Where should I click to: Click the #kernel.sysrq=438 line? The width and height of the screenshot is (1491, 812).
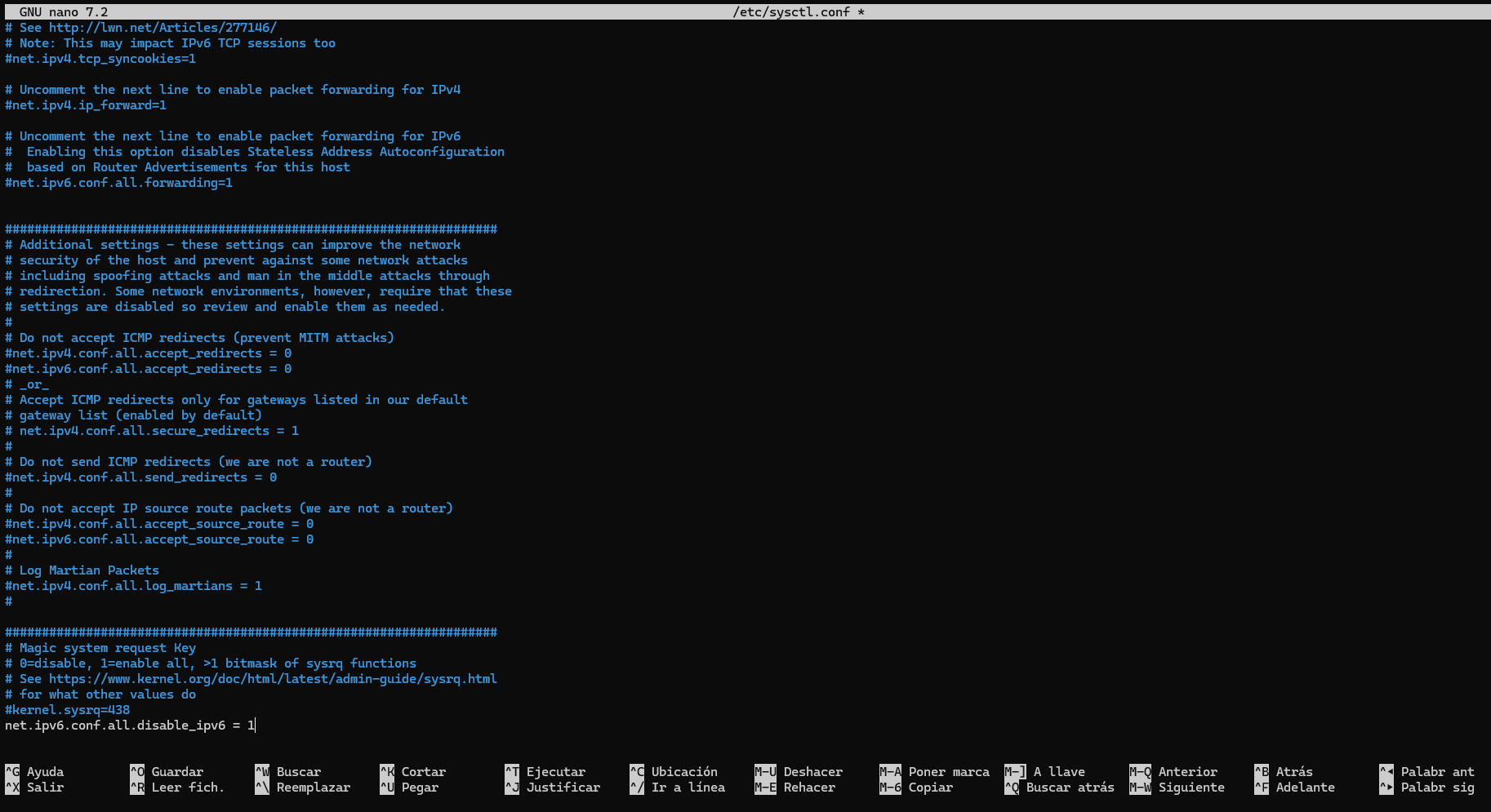point(68,709)
